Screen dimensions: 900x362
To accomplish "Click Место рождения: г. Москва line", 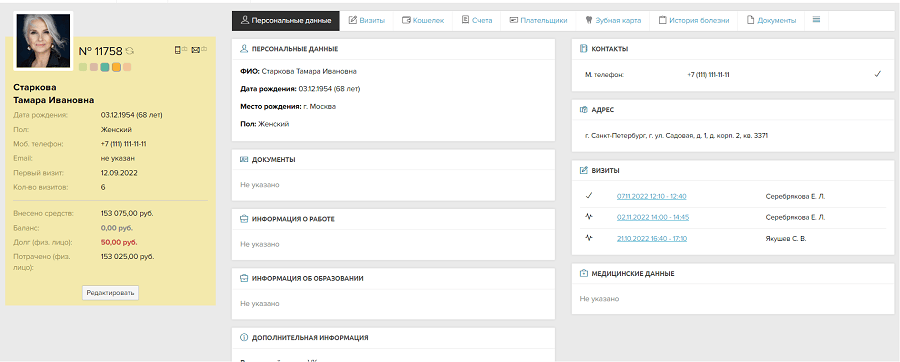I will tap(288, 106).
